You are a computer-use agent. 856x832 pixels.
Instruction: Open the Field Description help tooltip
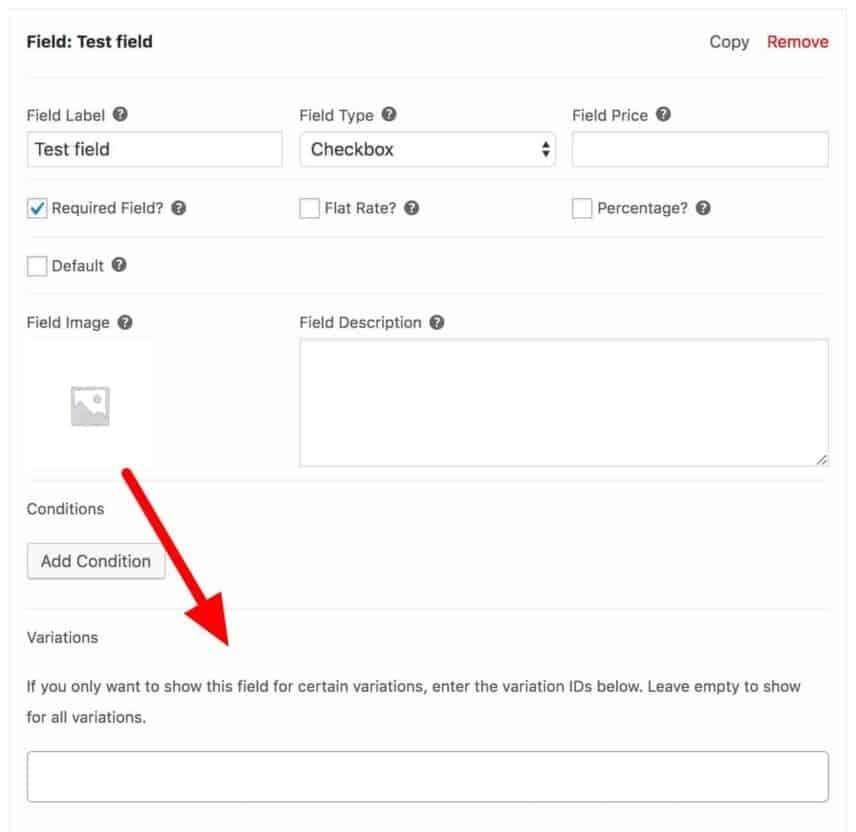tap(435, 322)
